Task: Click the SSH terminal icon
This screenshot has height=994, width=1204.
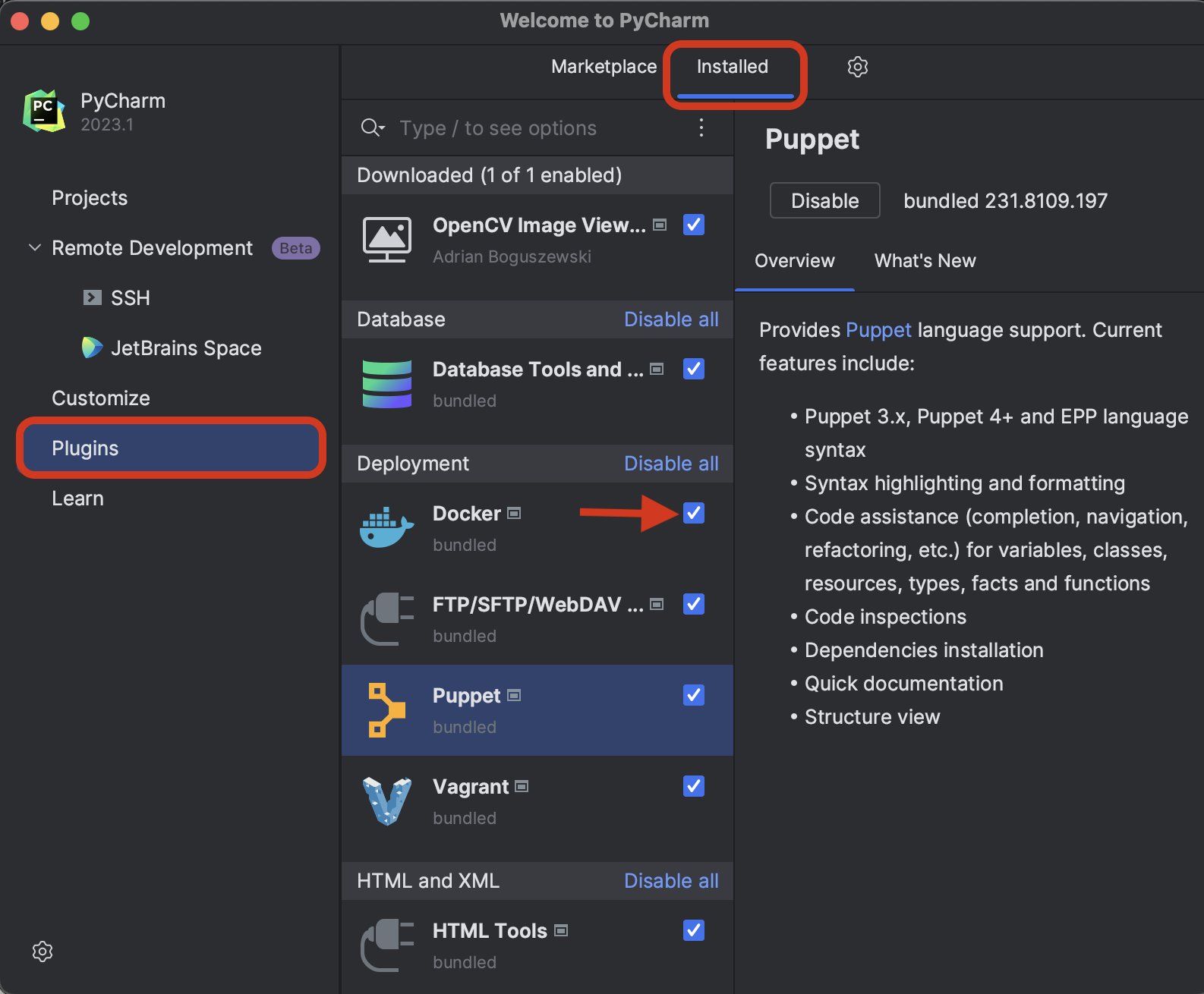Action: [x=92, y=297]
